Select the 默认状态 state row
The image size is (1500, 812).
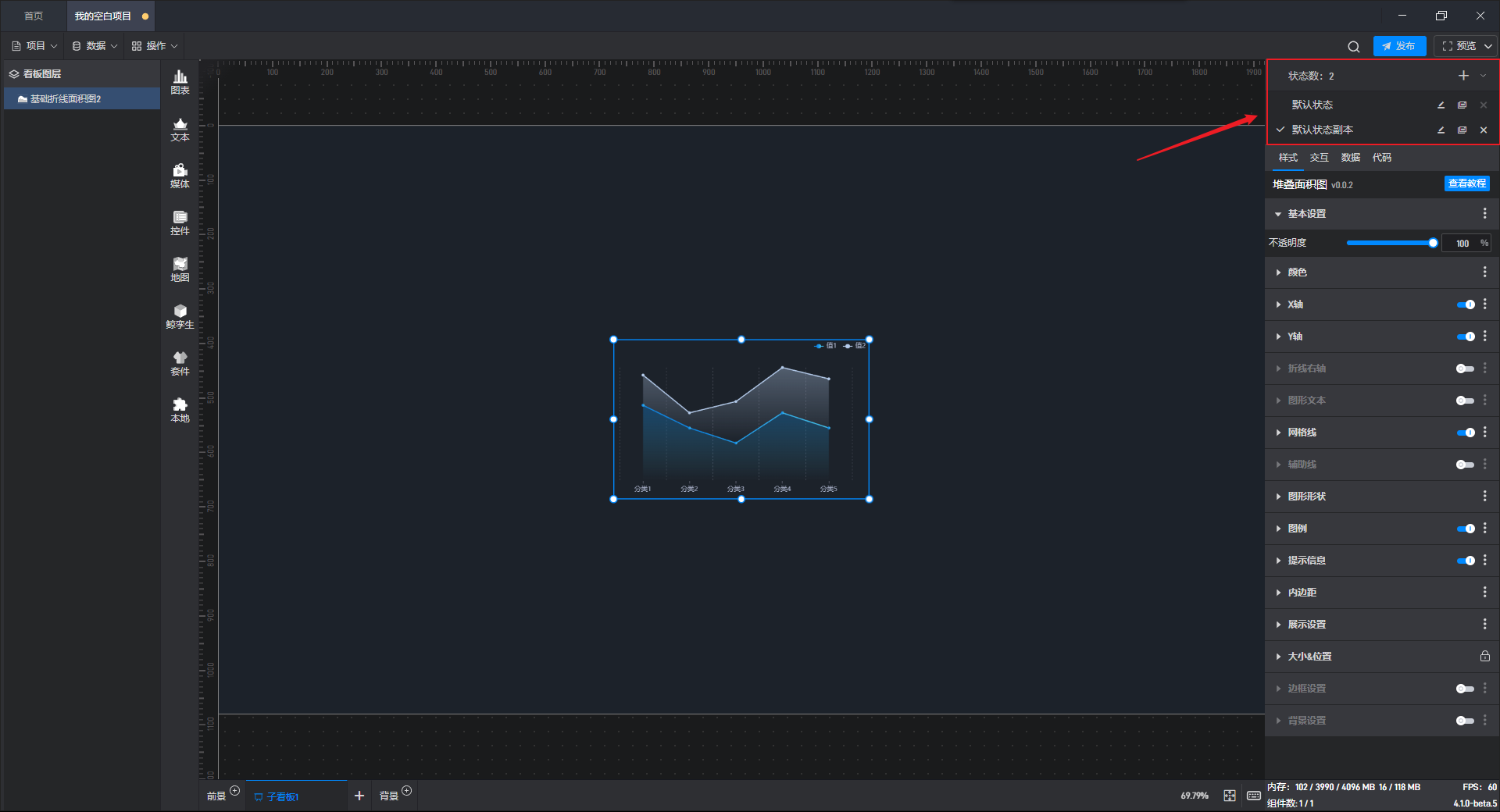coord(1382,105)
